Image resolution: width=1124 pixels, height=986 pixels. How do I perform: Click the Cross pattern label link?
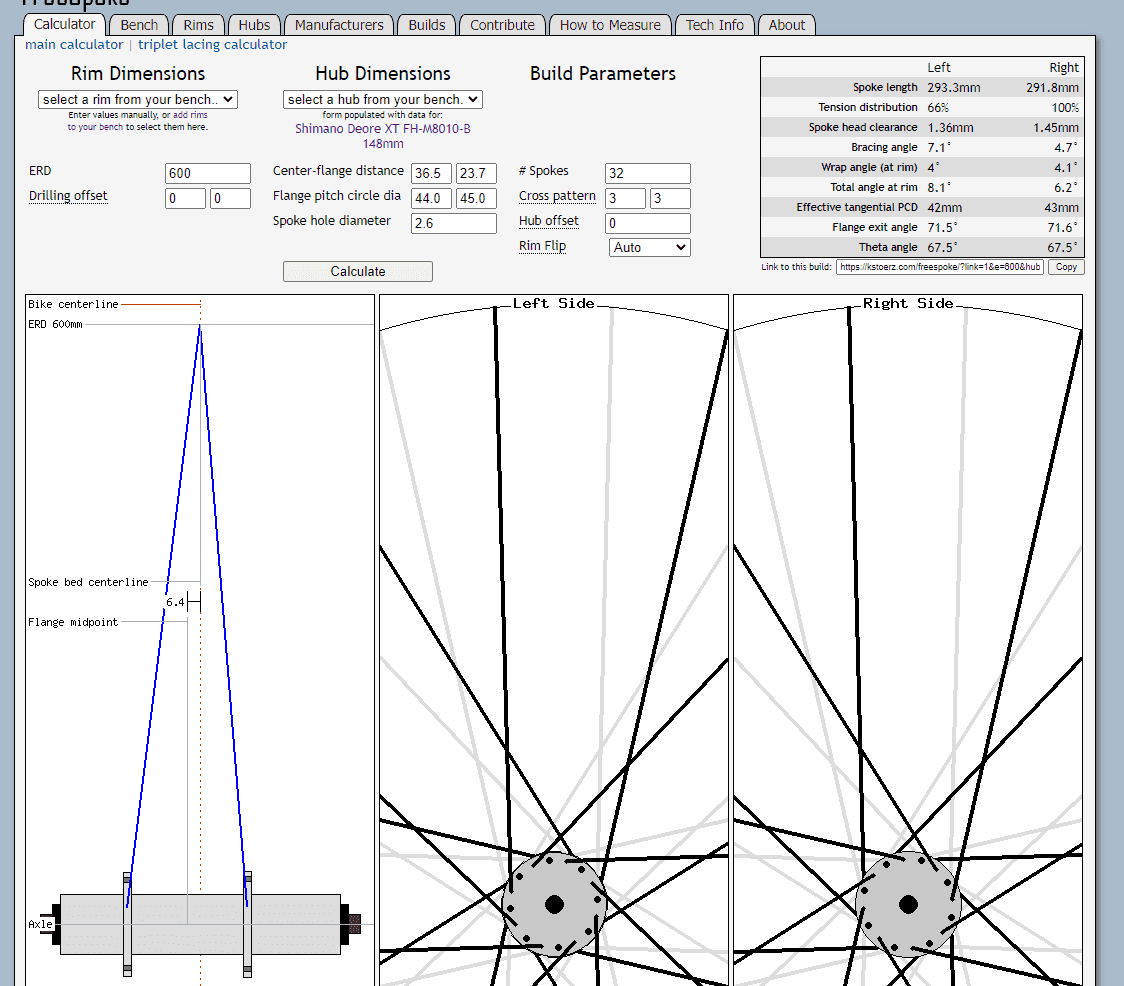point(557,196)
